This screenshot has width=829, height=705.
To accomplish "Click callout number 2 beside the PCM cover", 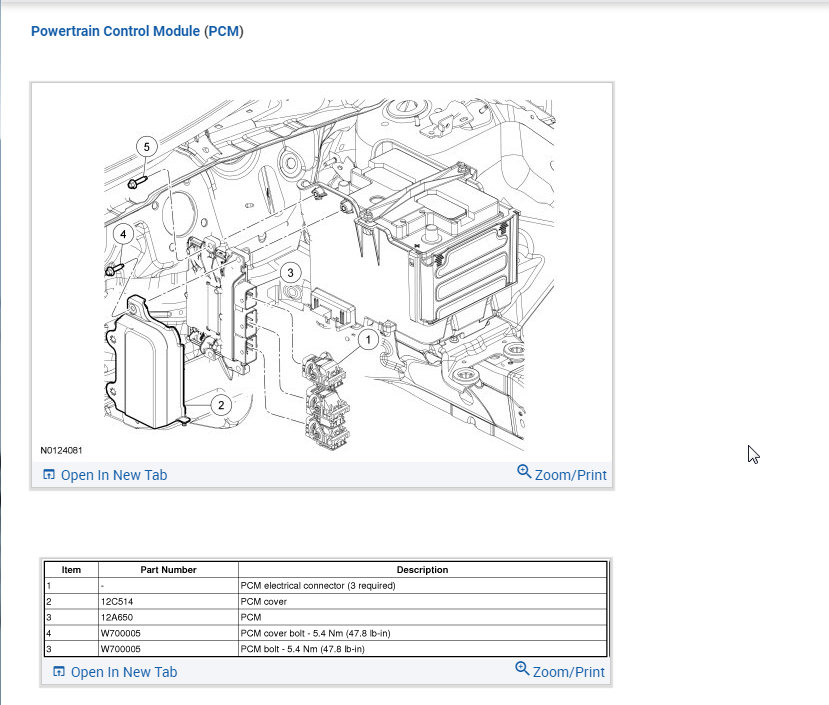I will [x=221, y=406].
